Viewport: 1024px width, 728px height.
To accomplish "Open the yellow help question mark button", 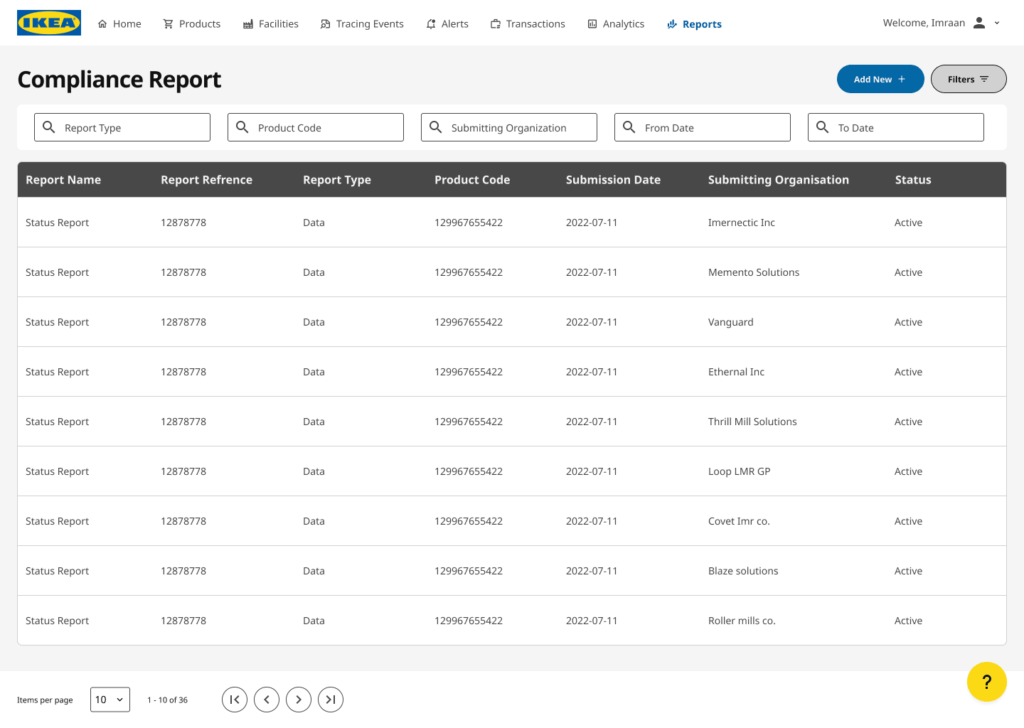I will coord(986,682).
